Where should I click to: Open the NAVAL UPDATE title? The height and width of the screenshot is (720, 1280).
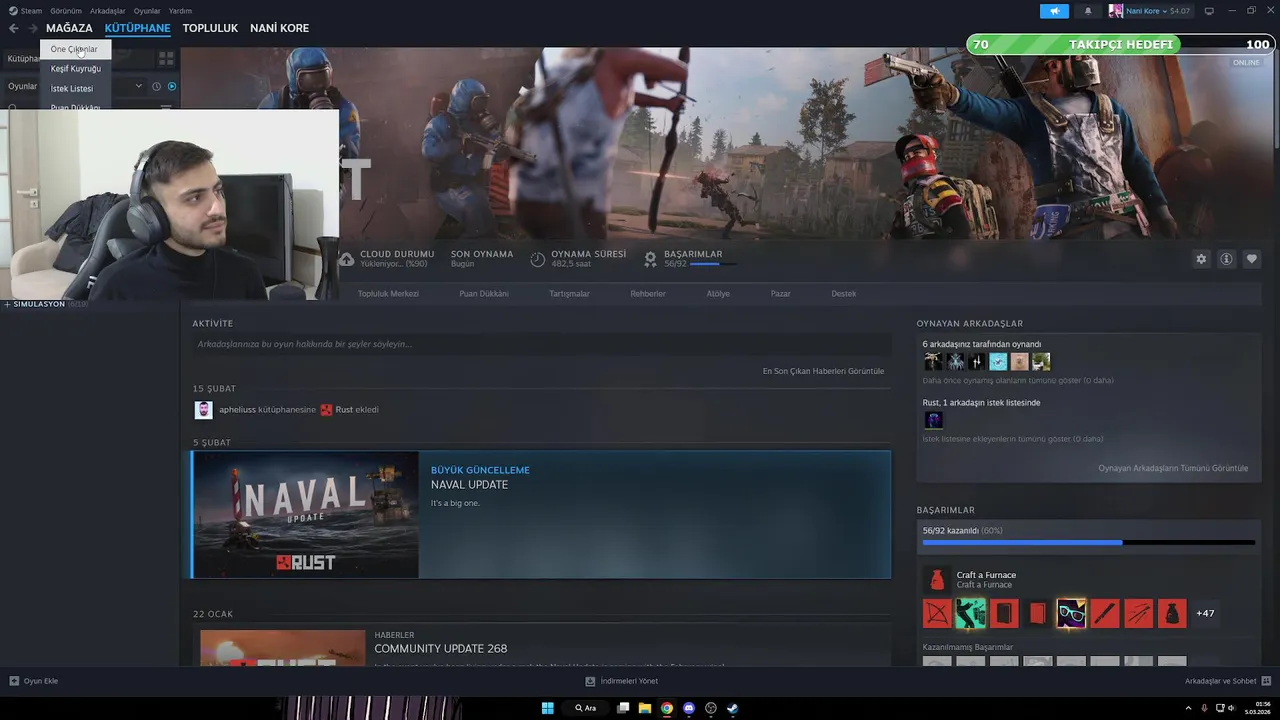469,485
